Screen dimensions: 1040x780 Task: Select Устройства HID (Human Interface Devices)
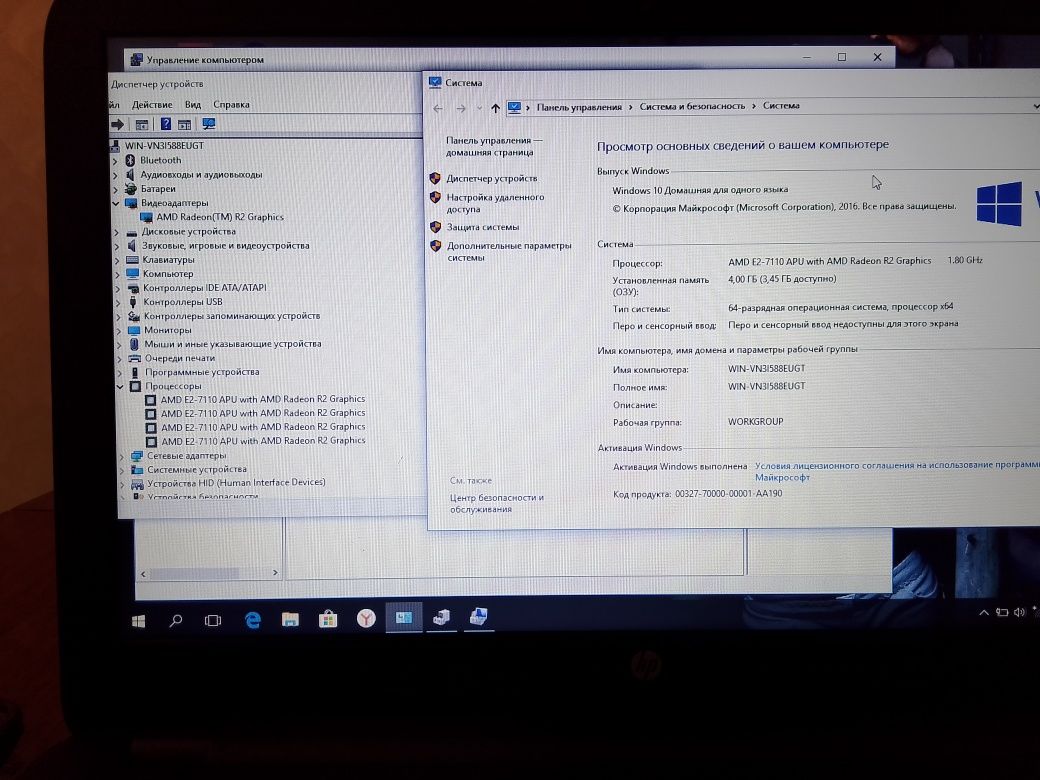click(236, 483)
